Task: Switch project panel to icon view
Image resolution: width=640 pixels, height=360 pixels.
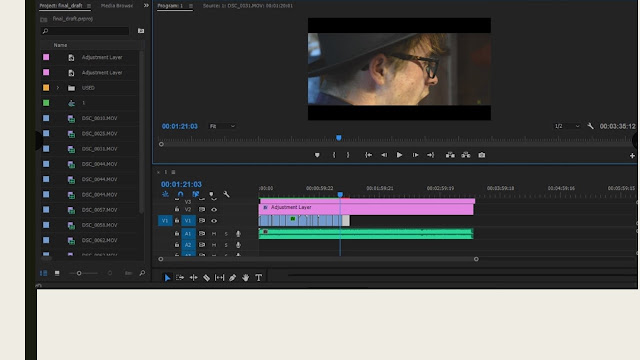Action: [x=57, y=273]
